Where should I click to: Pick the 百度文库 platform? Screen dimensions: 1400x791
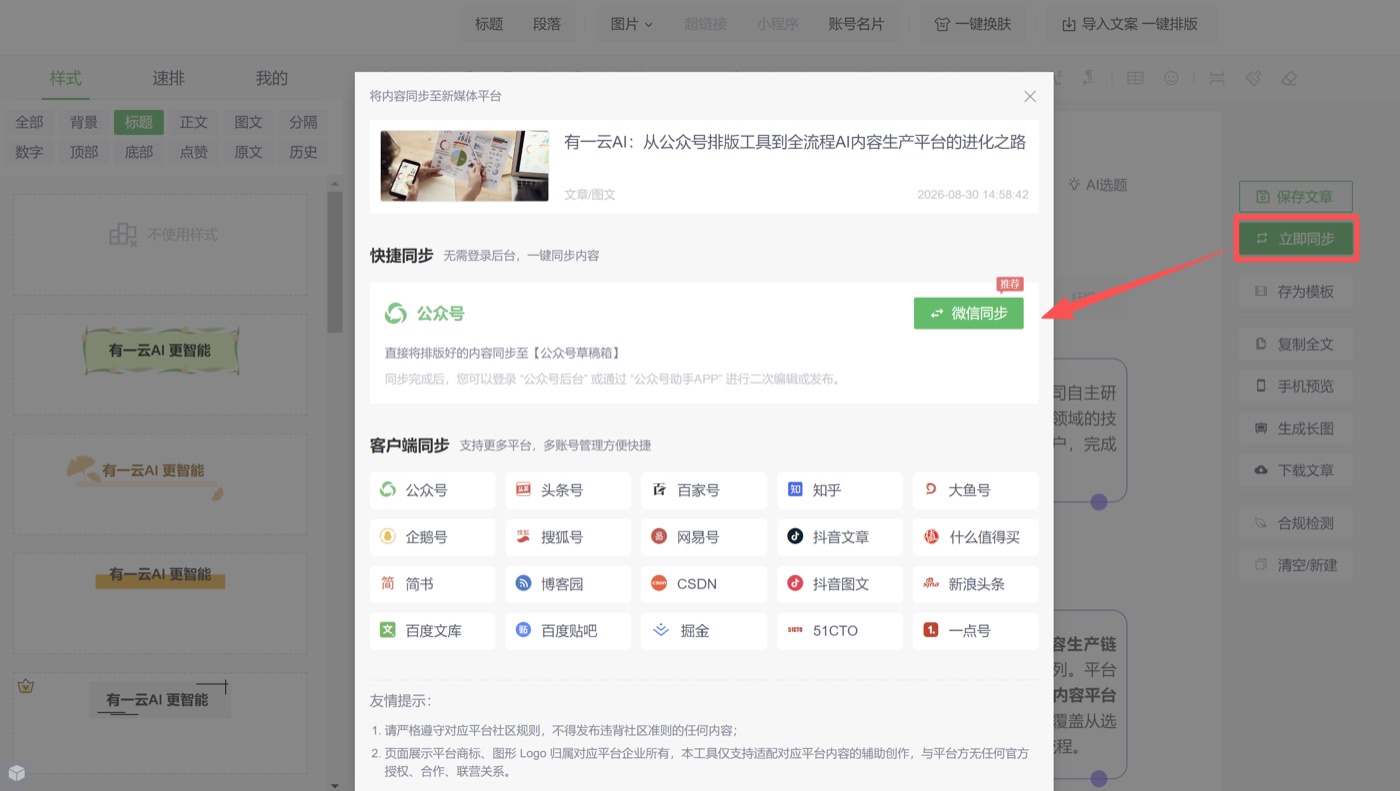coord(432,631)
